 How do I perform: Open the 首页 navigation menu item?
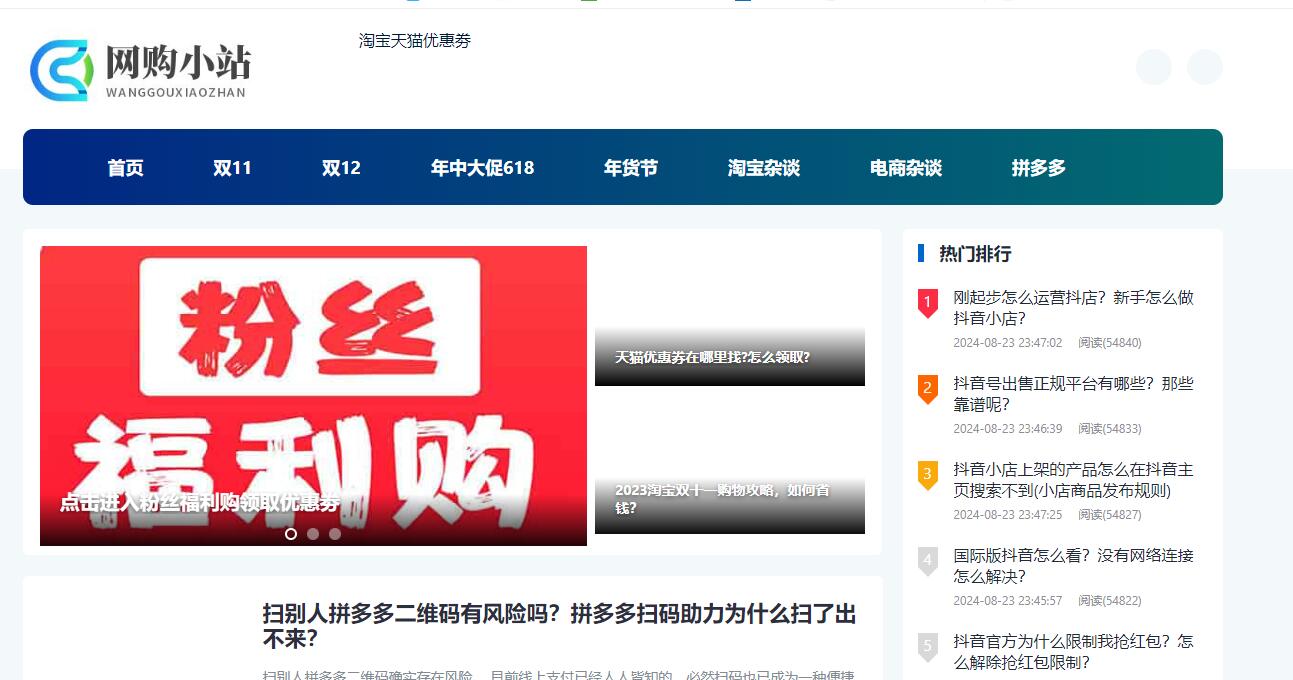(125, 168)
